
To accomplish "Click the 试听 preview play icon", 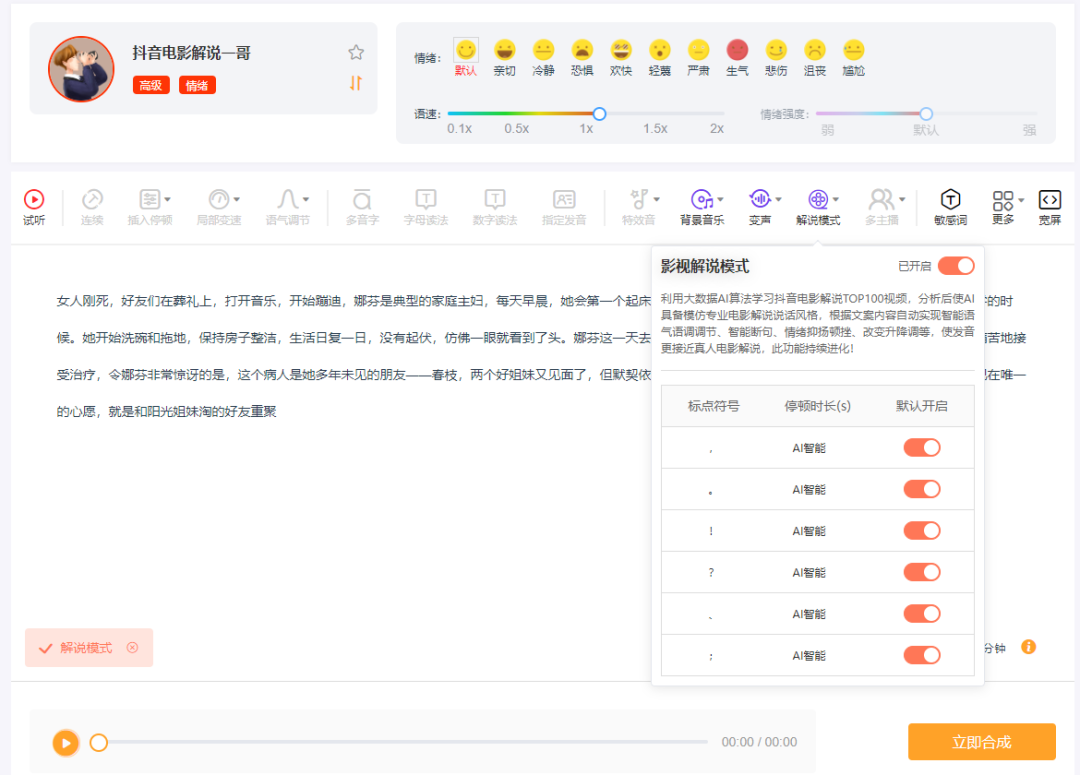I will point(34,200).
